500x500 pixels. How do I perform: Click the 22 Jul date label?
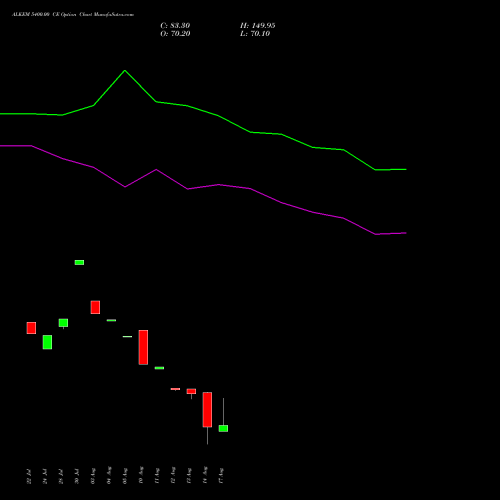pos(29,476)
